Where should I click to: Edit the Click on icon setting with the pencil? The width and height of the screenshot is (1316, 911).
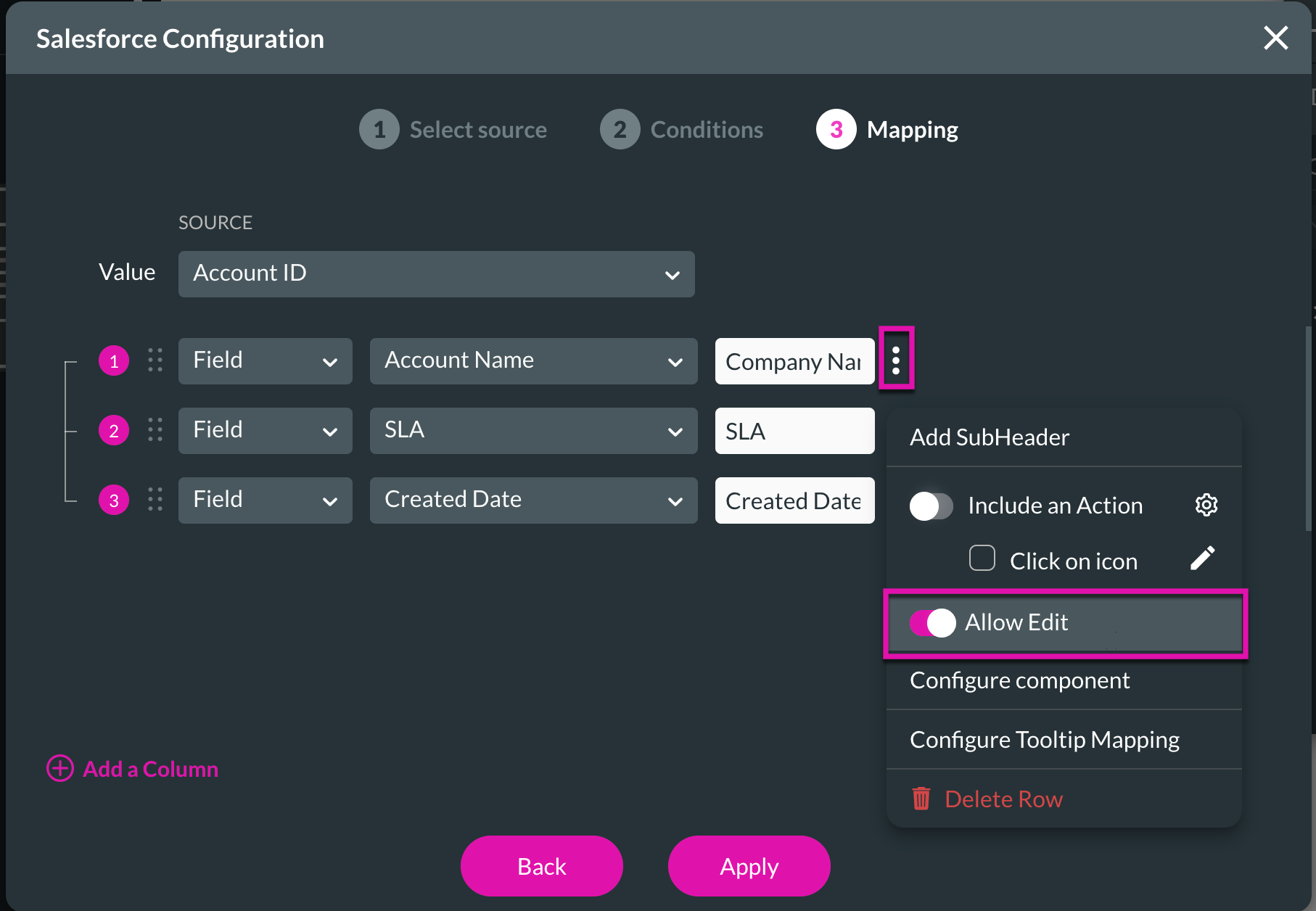coord(1202,558)
